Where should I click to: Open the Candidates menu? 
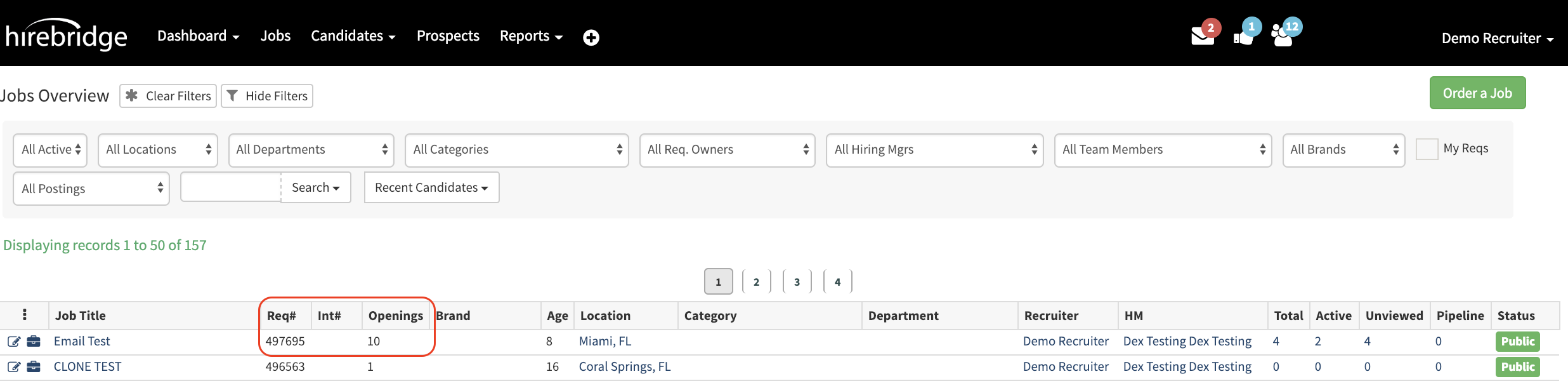coord(353,36)
